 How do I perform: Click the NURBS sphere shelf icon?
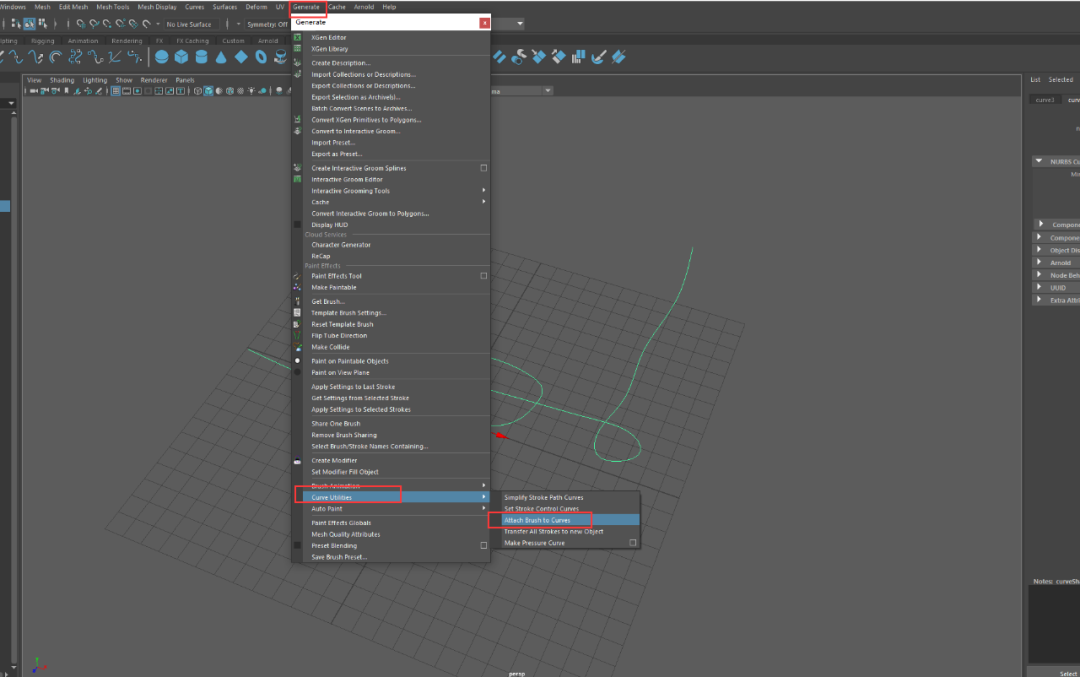[161, 56]
